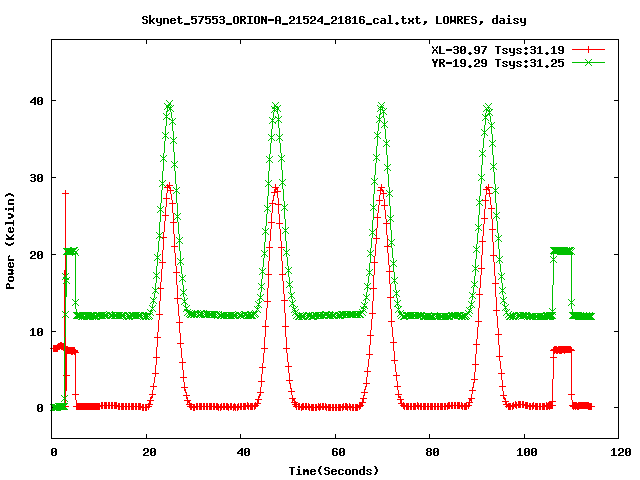Click the y-axis tick label 10
The height and width of the screenshot is (480, 640).
coord(37,332)
